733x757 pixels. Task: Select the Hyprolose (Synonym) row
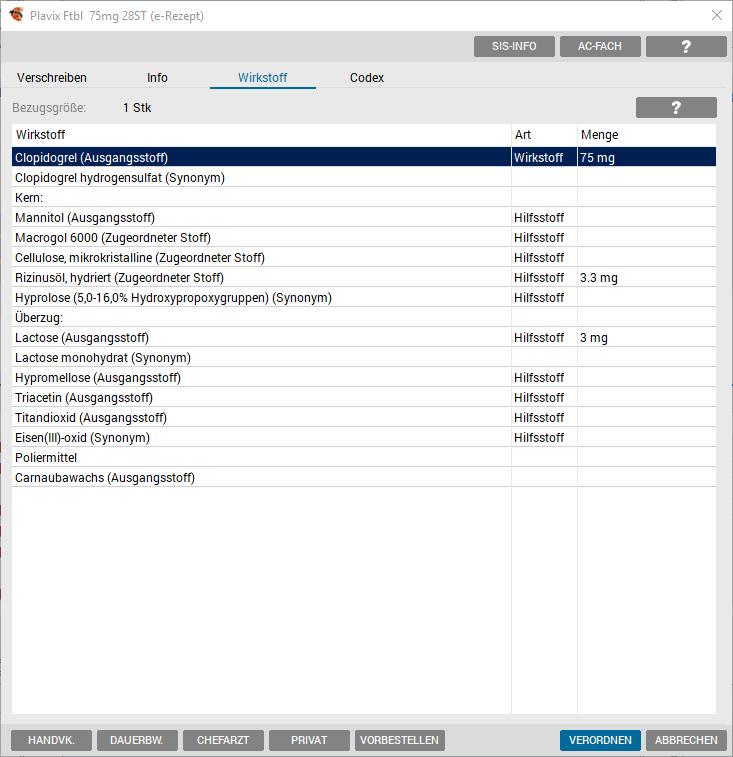coord(364,298)
